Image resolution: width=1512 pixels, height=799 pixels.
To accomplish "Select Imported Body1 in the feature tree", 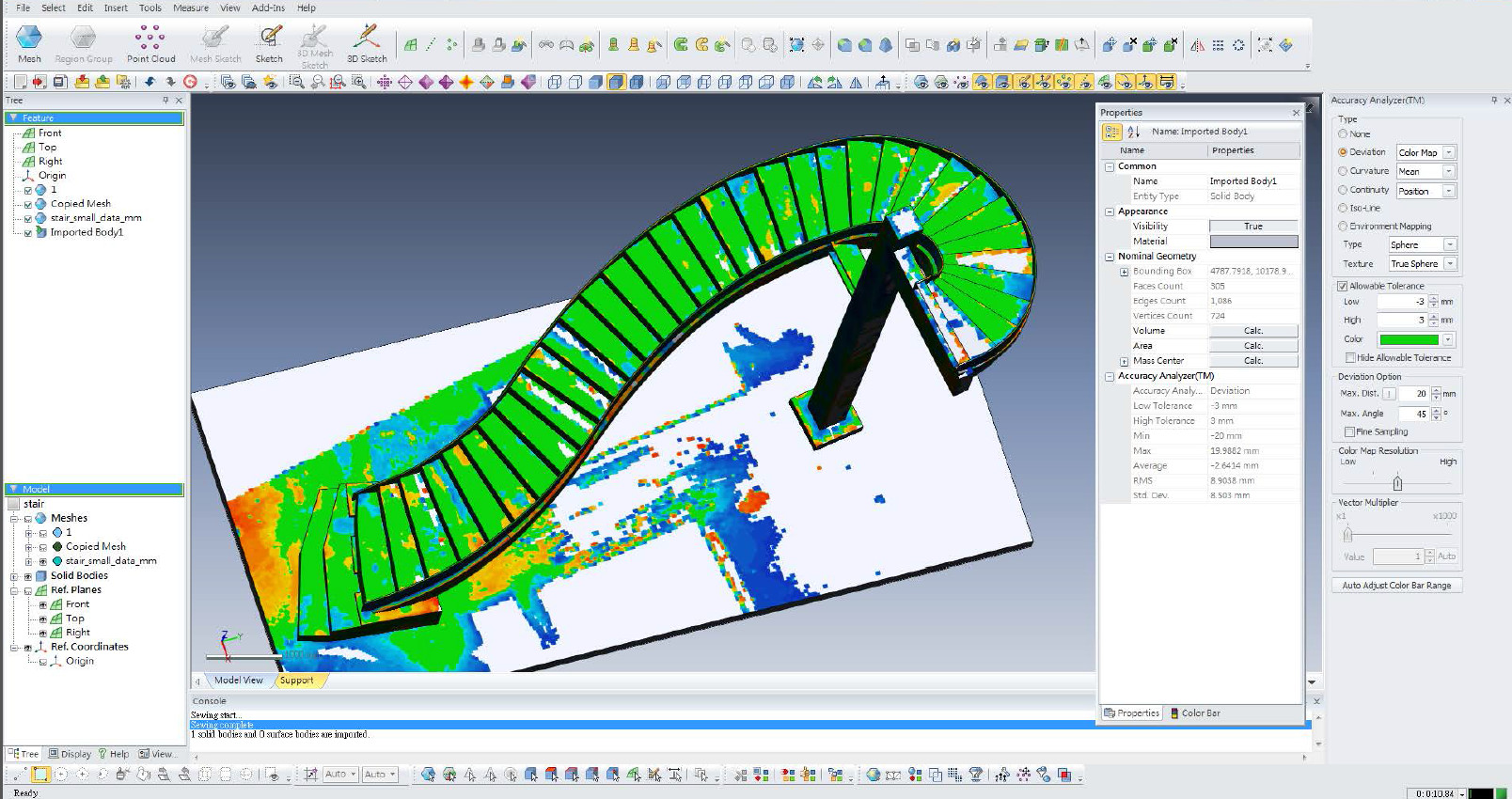I will (x=87, y=232).
